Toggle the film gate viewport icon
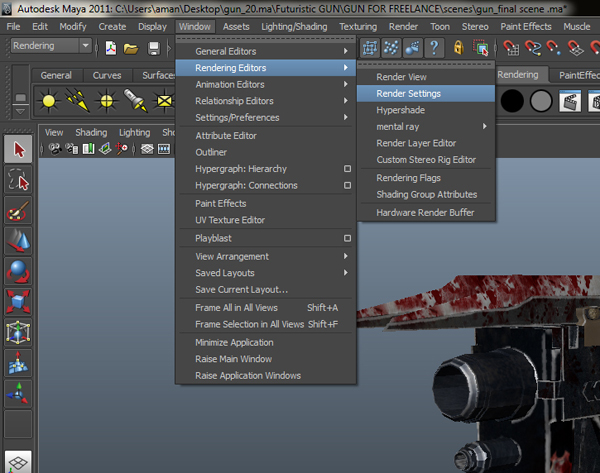Screen dimensions: 600x473 coord(164,149)
